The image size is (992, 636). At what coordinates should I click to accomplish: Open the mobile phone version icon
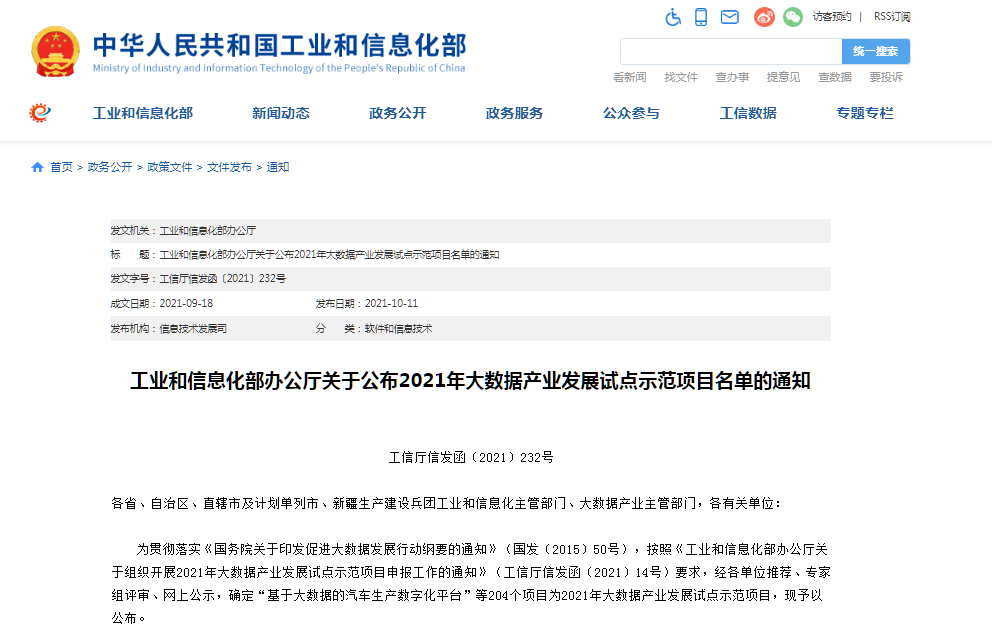(x=701, y=17)
